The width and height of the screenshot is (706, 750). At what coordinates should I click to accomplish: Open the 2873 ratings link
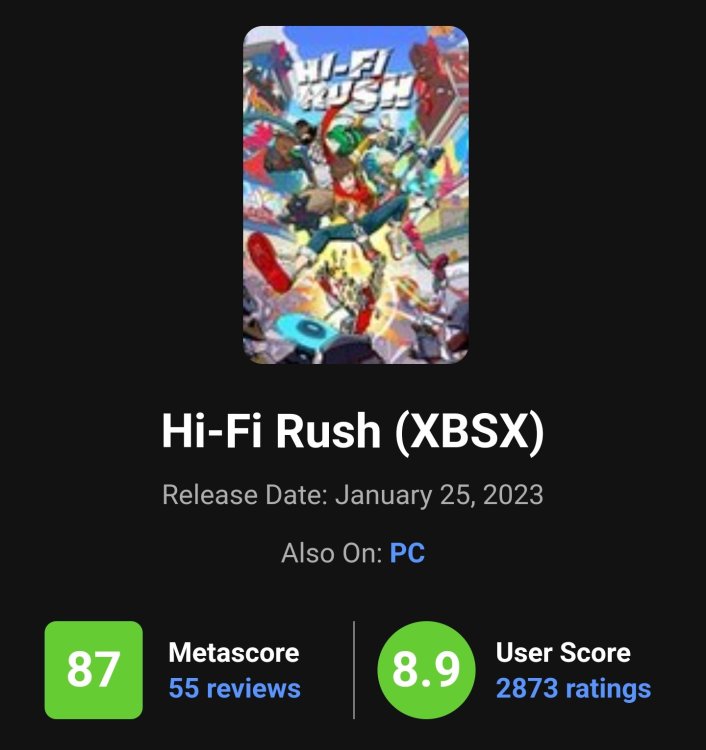[573, 688]
